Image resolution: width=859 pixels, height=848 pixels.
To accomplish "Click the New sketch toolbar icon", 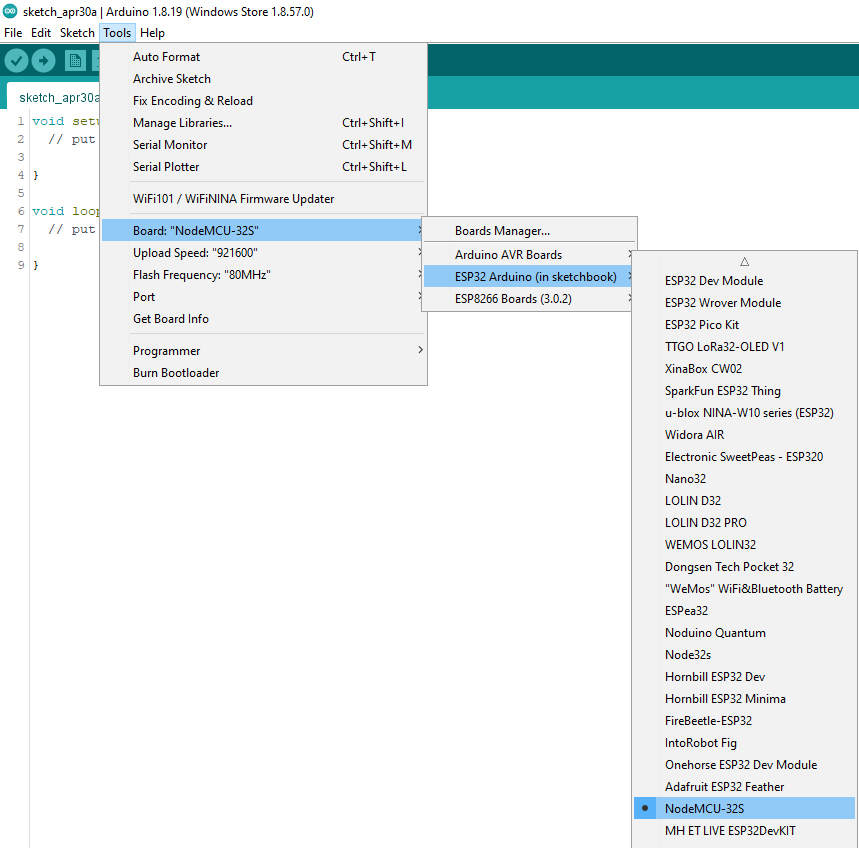I will coord(75,60).
